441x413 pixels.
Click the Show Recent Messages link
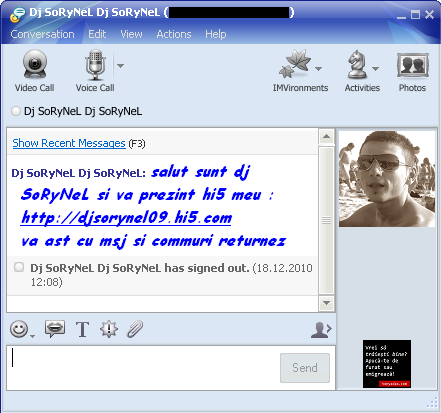point(69,143)
